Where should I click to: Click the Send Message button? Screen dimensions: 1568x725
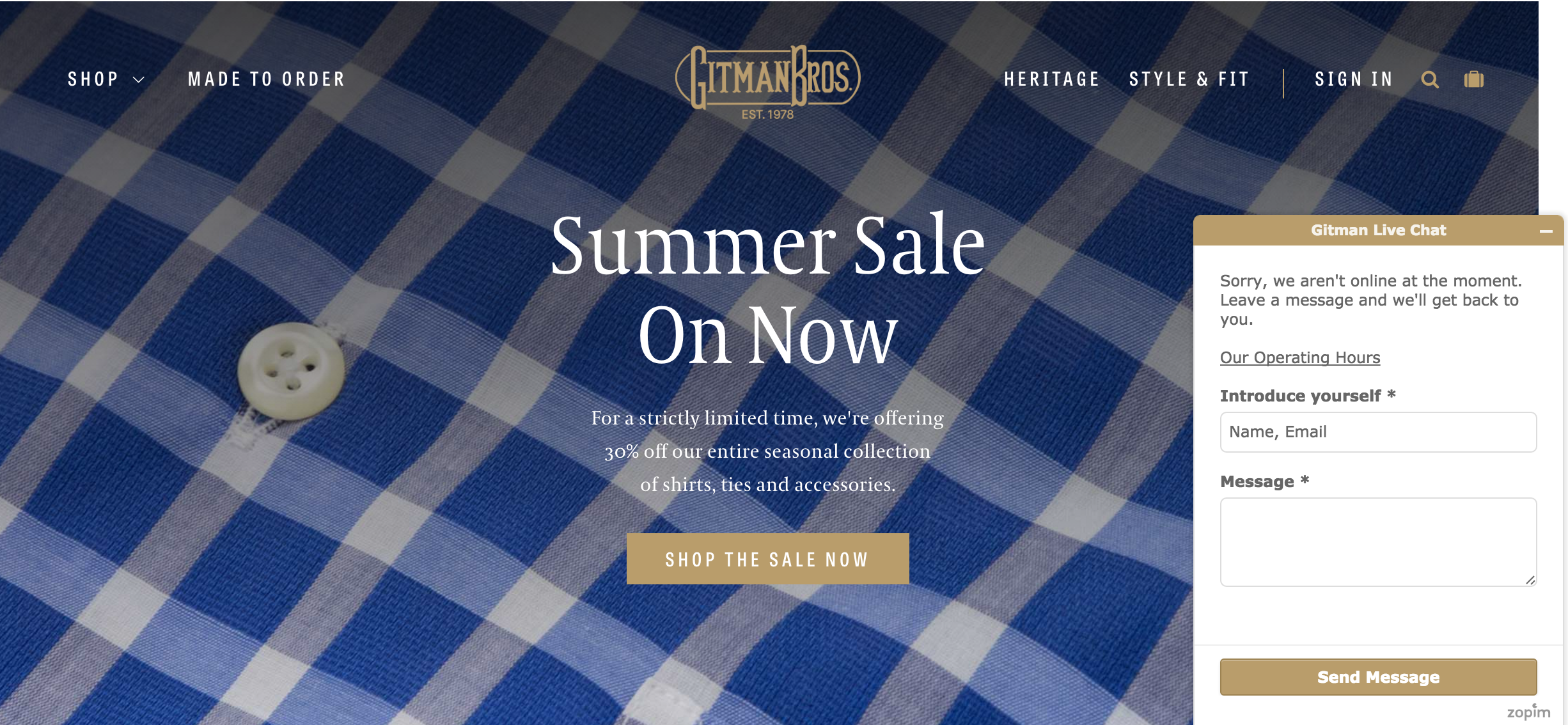point(1378,677)
